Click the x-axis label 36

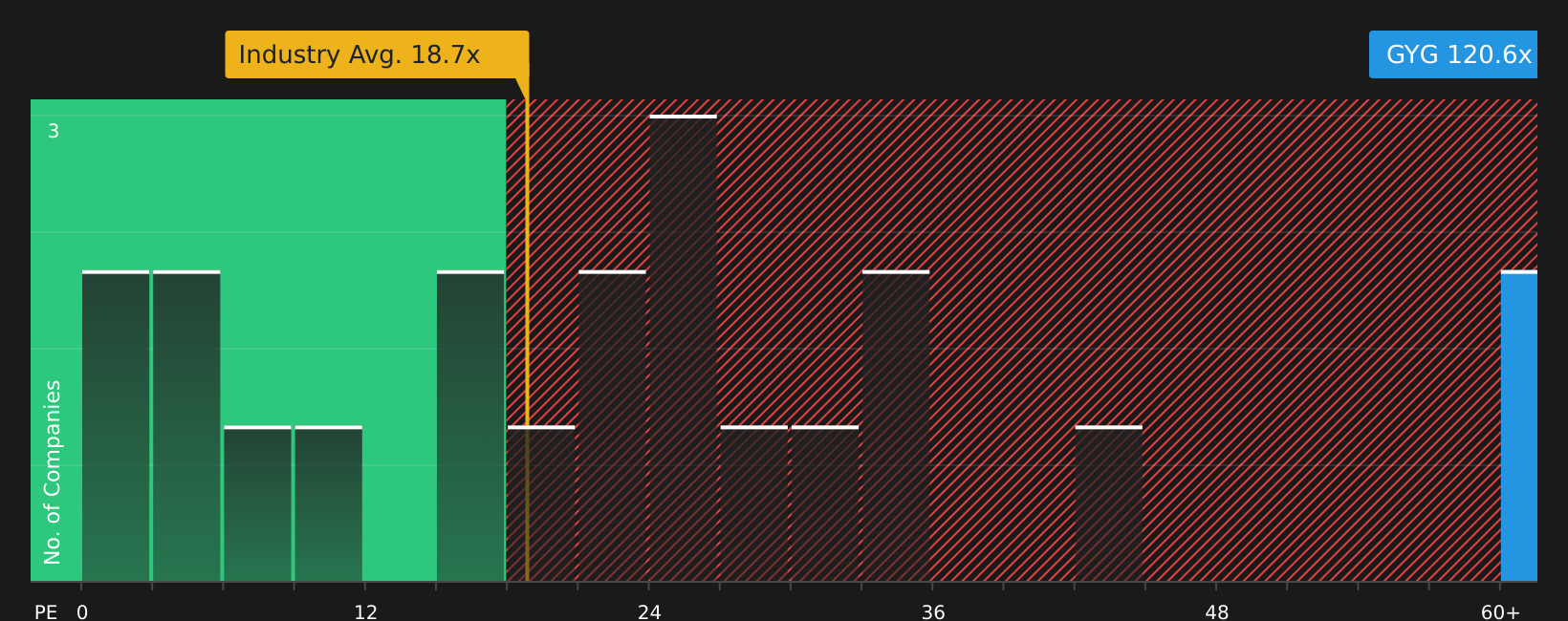933,612
